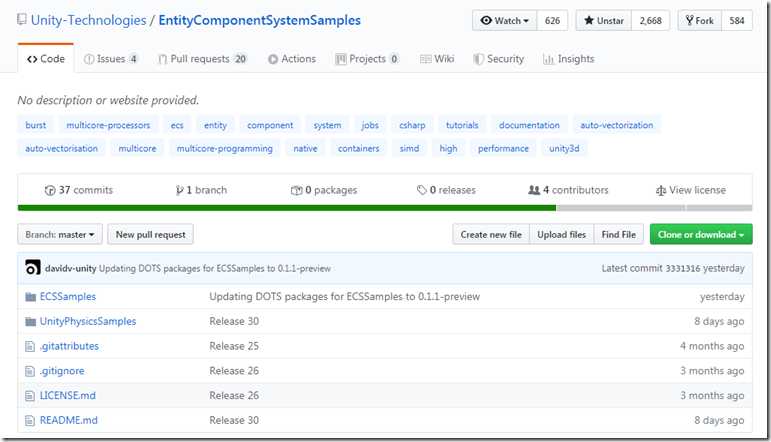
Task: Click the fork count 584
Action: (x=737, y=21)
